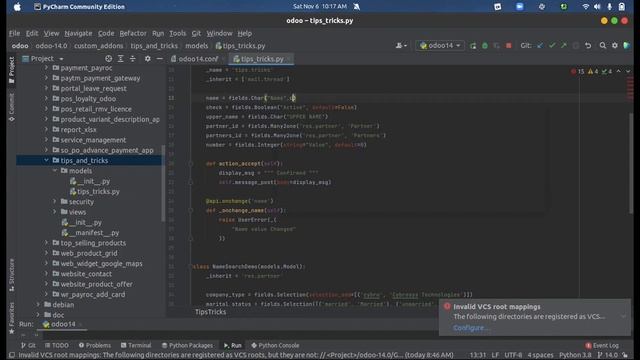Click expand all icon in Project panel

120,59
